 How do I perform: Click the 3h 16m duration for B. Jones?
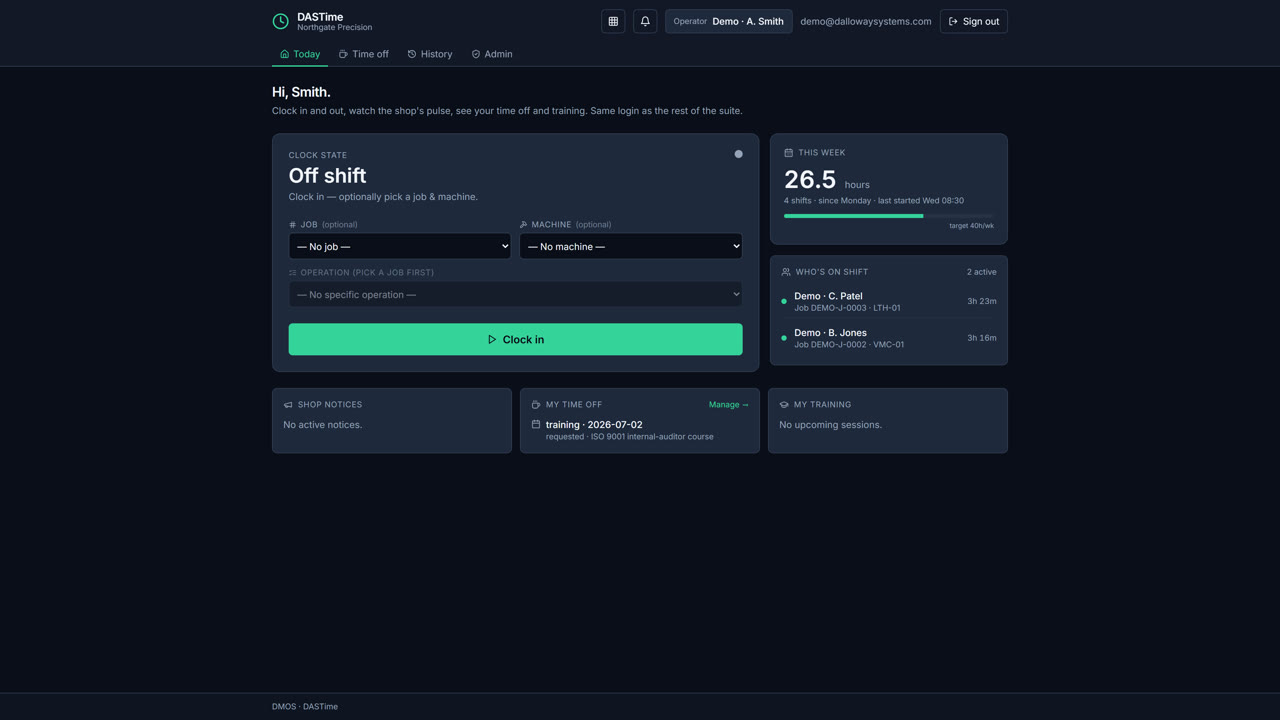pos(982,338)
